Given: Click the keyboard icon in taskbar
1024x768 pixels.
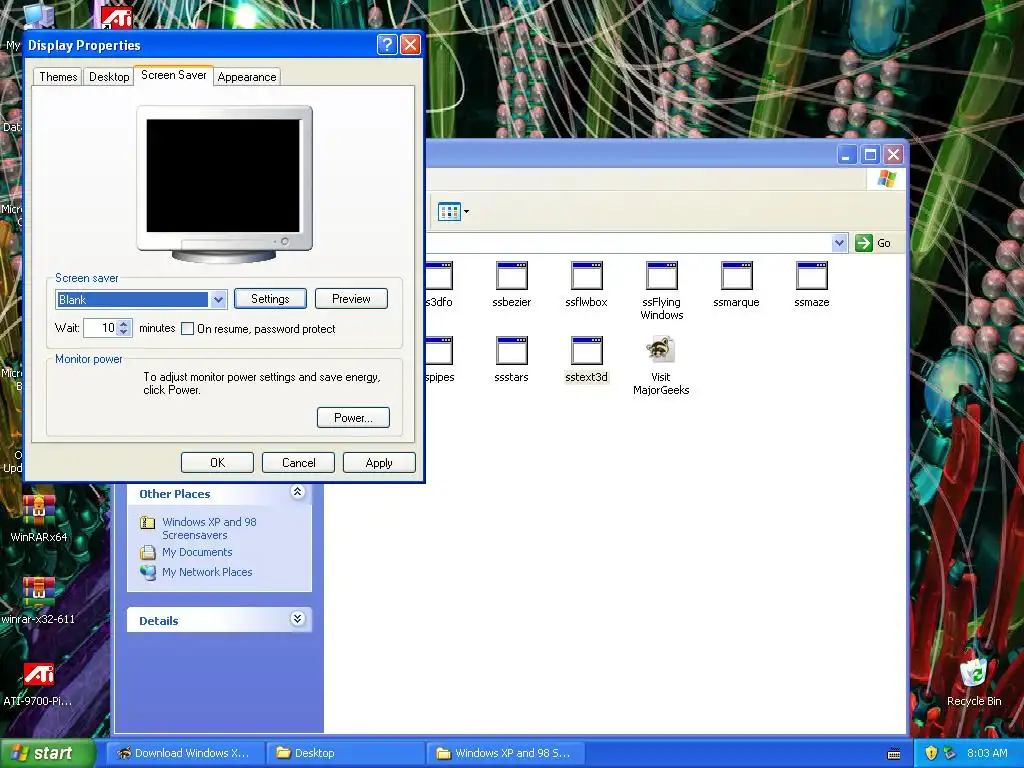Looking at the screenshot, I should [894, 754].
